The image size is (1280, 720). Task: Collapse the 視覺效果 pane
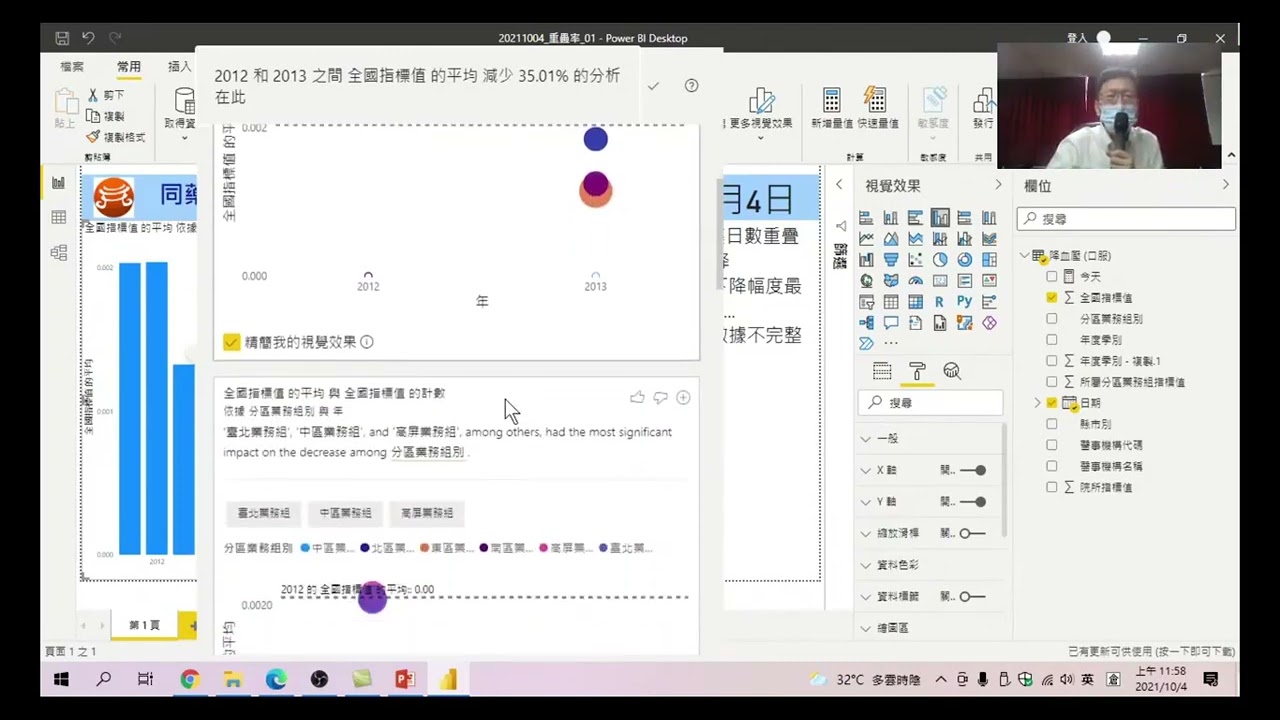(x=997, y=185)
